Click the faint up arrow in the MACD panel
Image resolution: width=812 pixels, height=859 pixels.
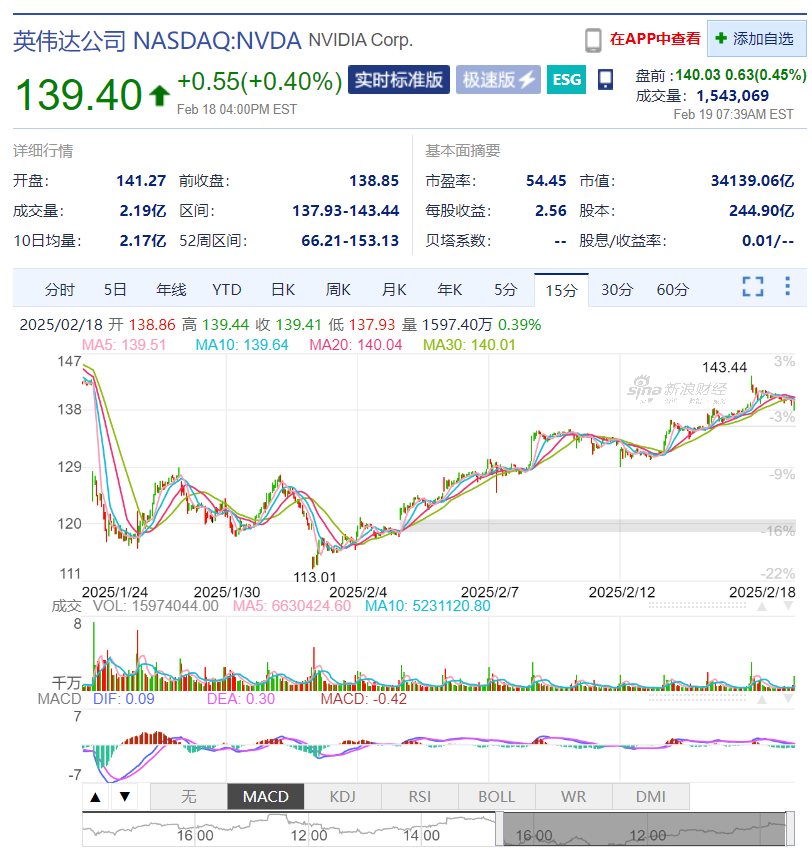tap(762, 699)
